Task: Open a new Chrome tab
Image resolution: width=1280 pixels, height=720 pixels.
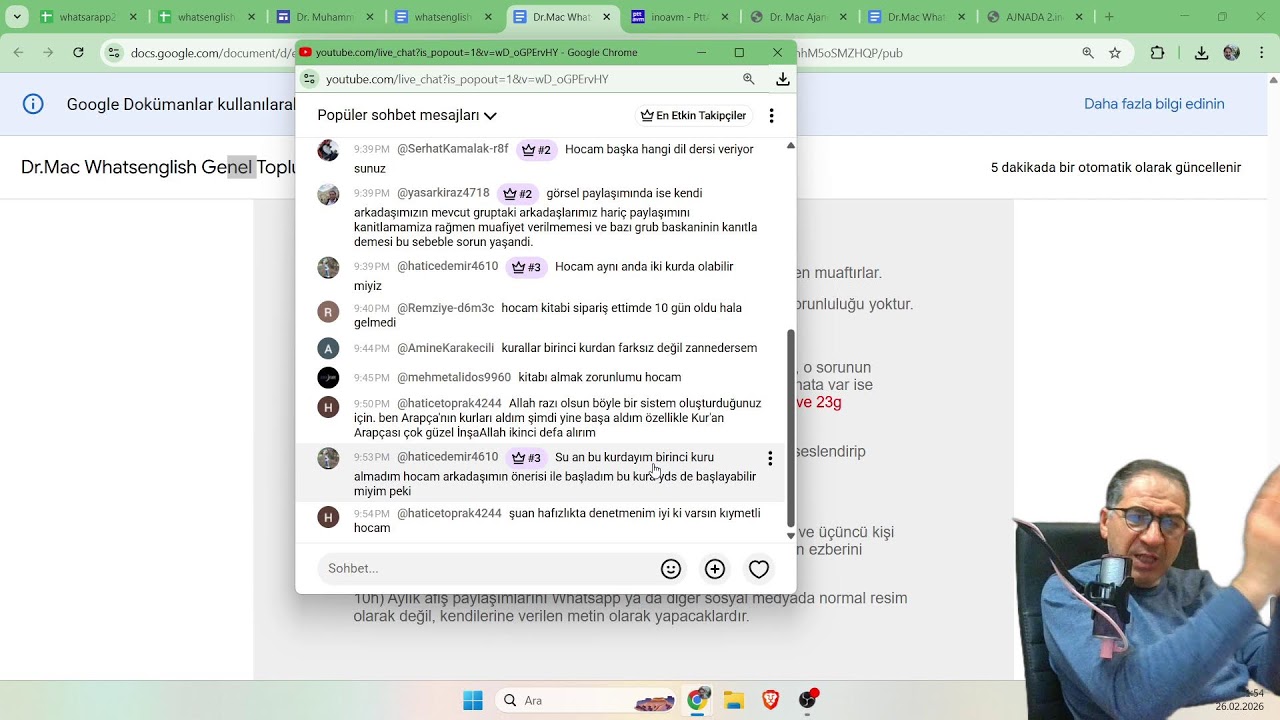Action: [x=1109, y=17]
